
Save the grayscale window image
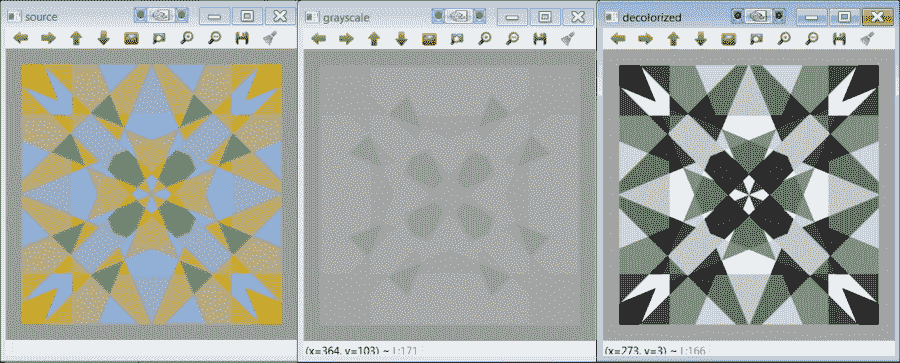click(540, 38)
